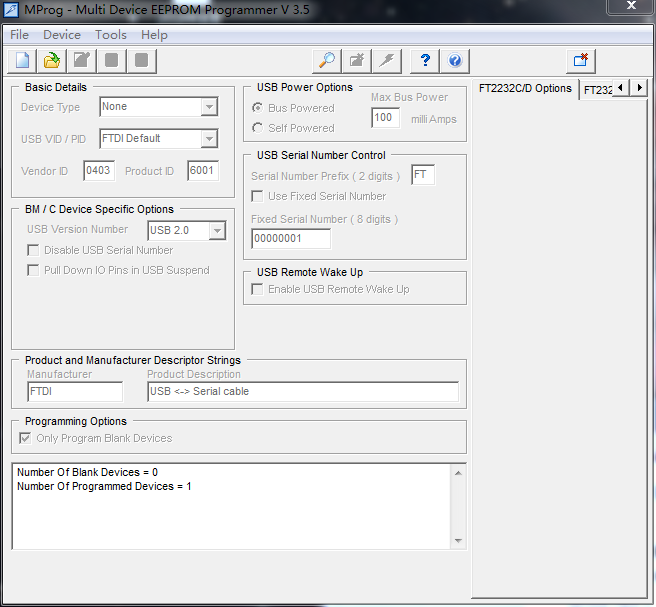
Task: Scan for devices using the magnifier icon
Action: pyautogui.click(x=327, y=61)
